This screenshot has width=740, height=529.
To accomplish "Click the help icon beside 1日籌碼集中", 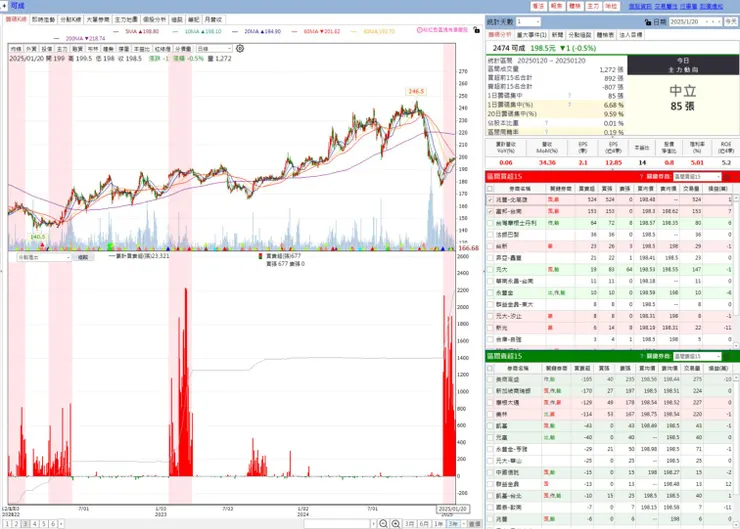I will click(x=570, y=96).
